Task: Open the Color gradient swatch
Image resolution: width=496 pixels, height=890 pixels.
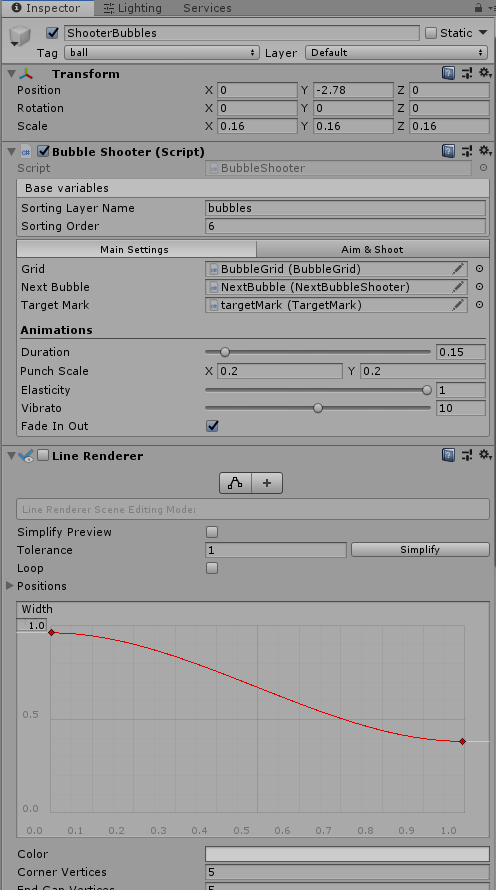Action: pos(347,854)
